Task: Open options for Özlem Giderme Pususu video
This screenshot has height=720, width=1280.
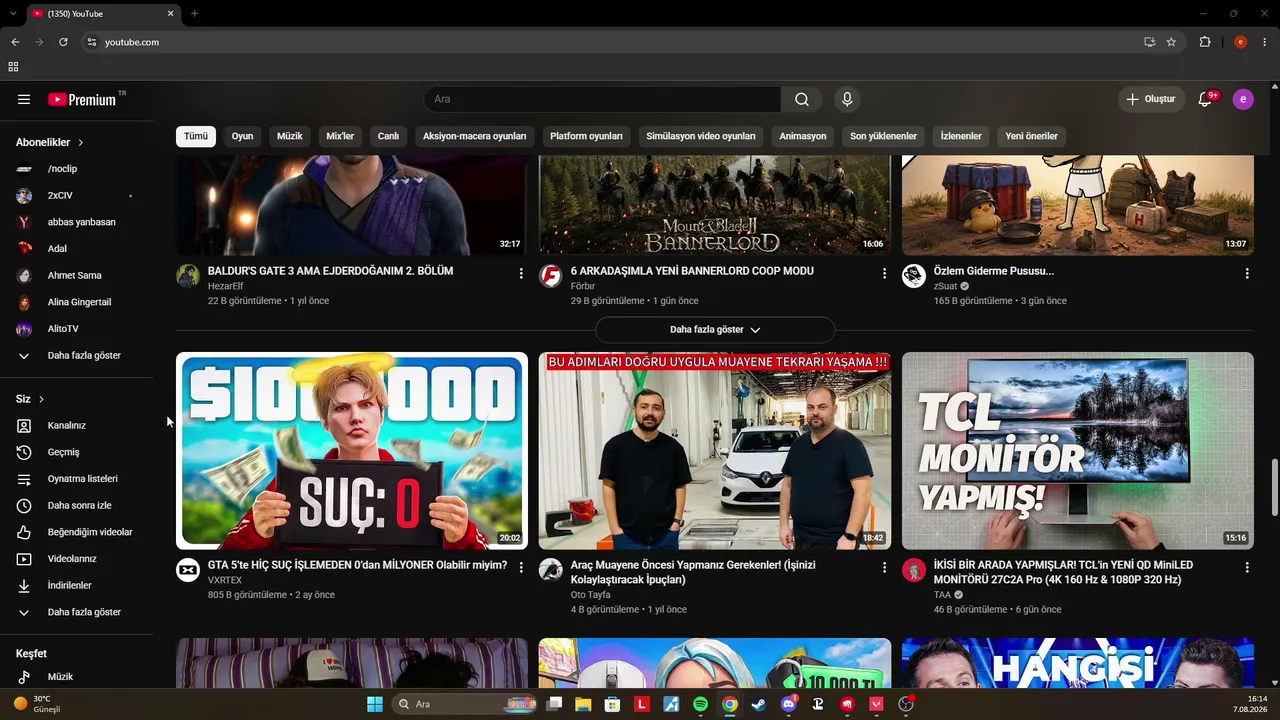Action: (x=1247, y=273)
